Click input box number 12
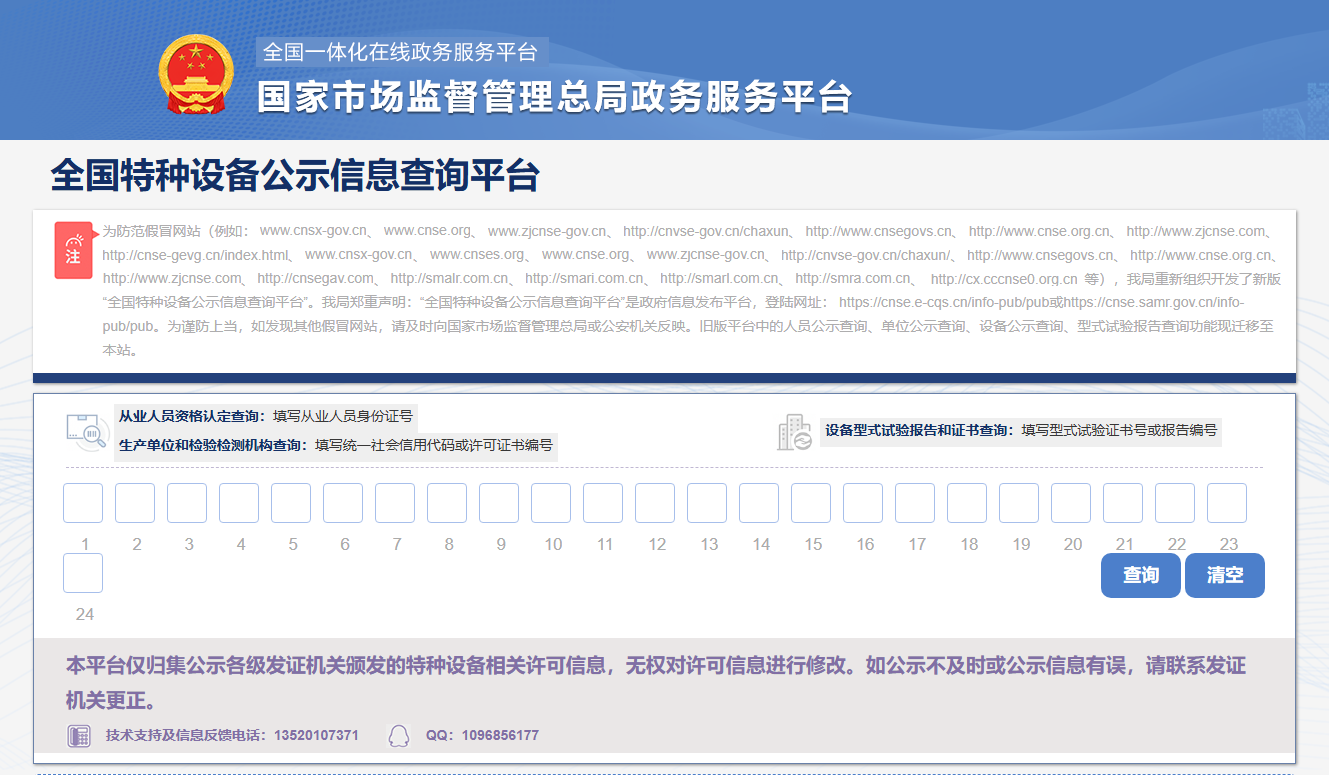 point(655,503)
